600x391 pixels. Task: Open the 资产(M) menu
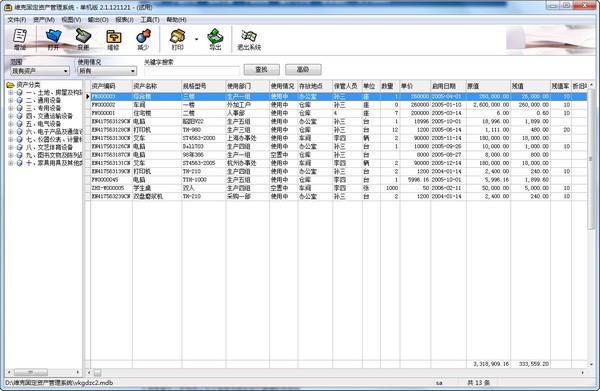pos(44,20)
